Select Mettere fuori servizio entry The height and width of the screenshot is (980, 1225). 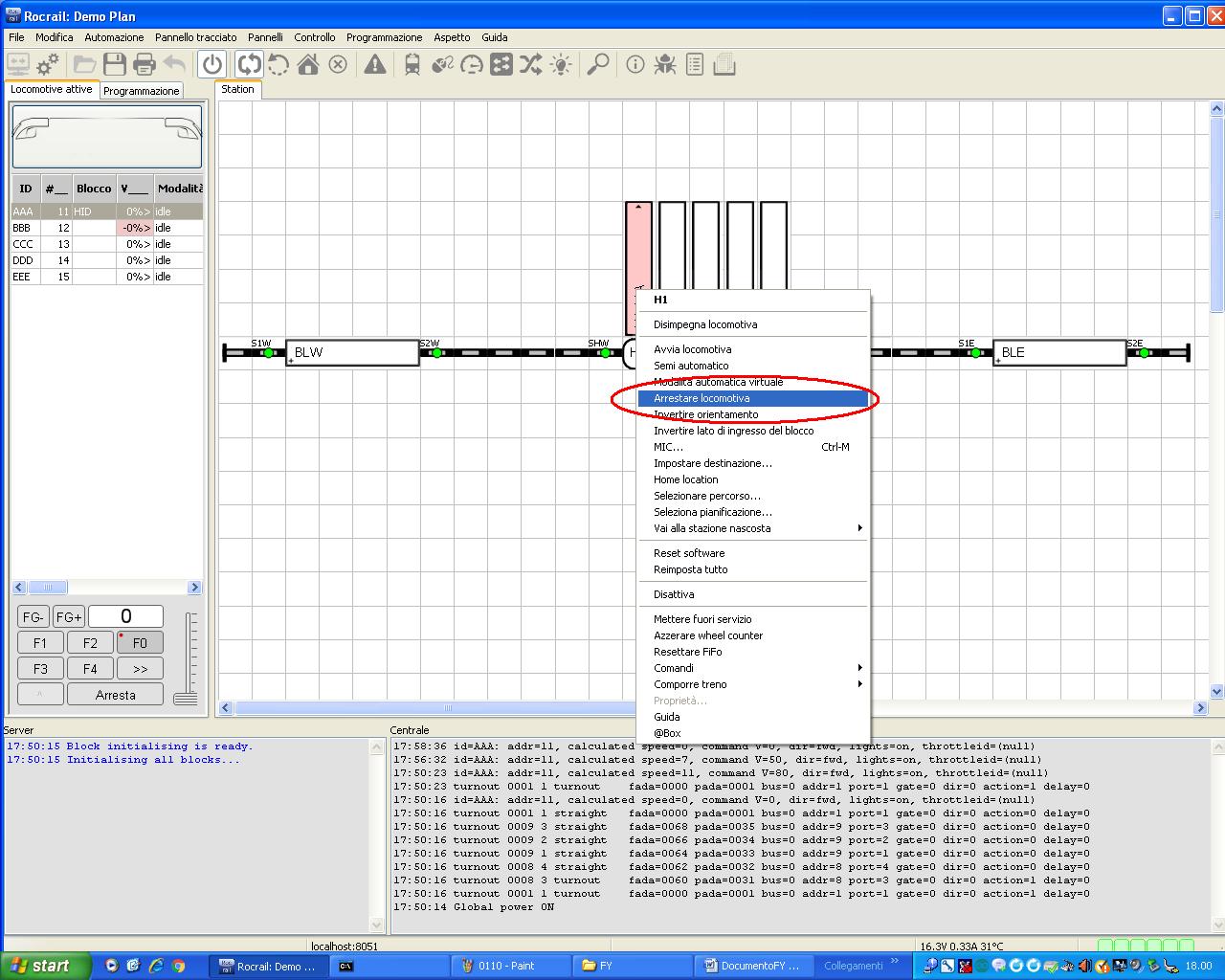pyautogui.click(x=753, y=619)
